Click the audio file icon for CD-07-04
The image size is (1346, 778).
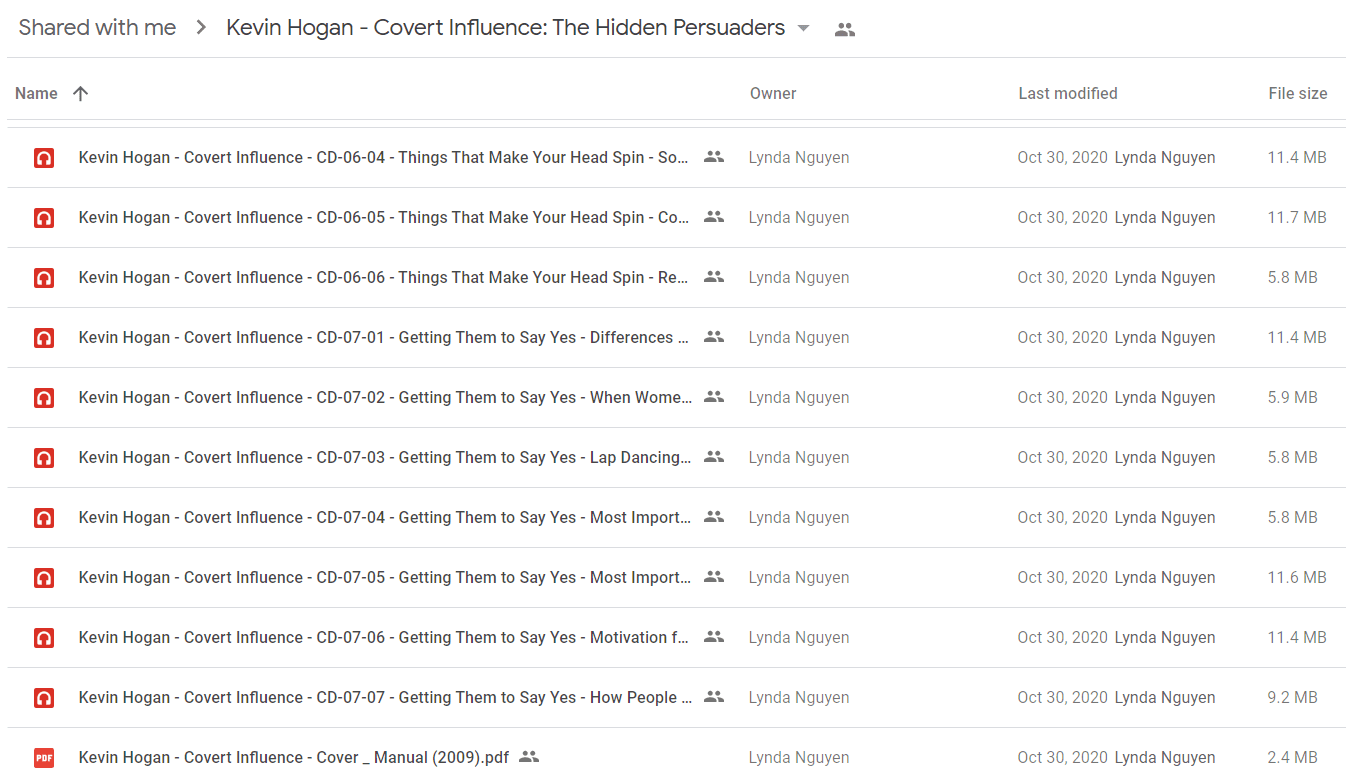click(x=43, y=517)
